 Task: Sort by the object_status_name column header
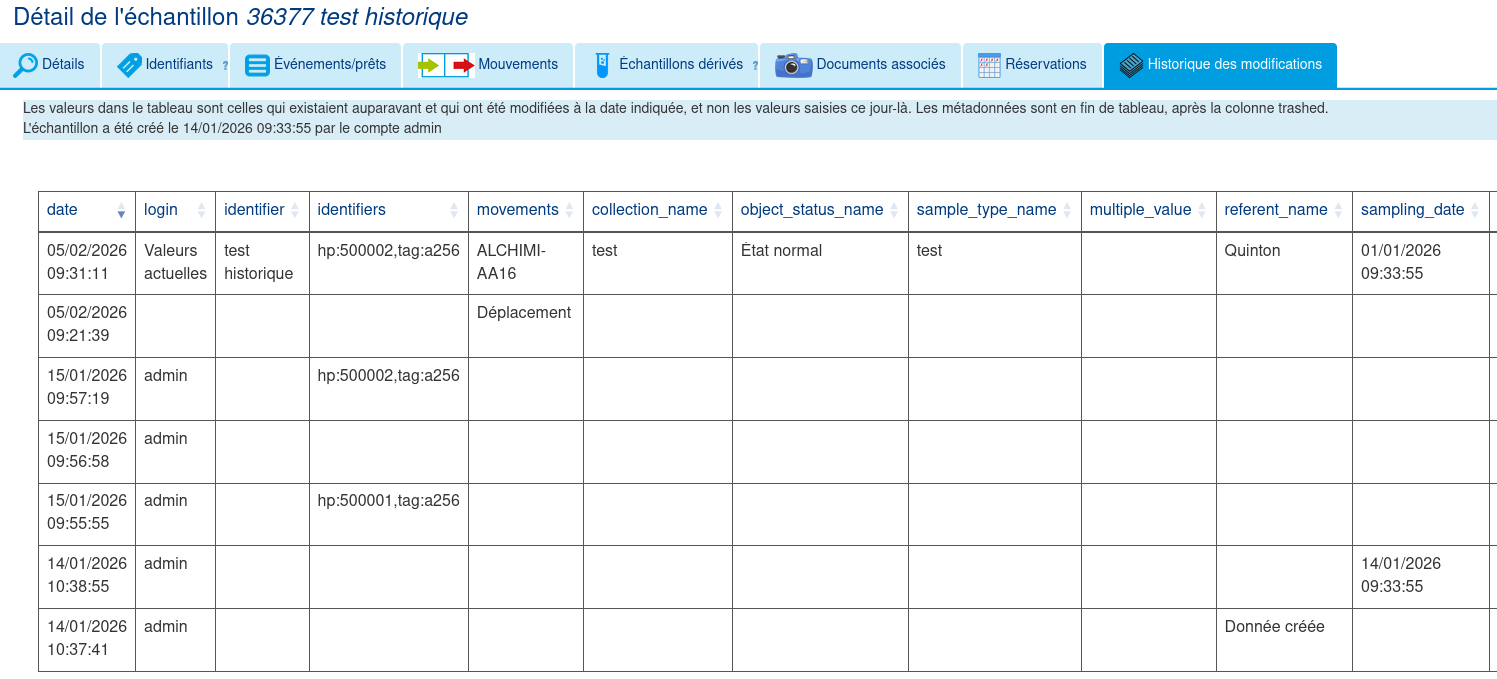(x=819, y=210)
